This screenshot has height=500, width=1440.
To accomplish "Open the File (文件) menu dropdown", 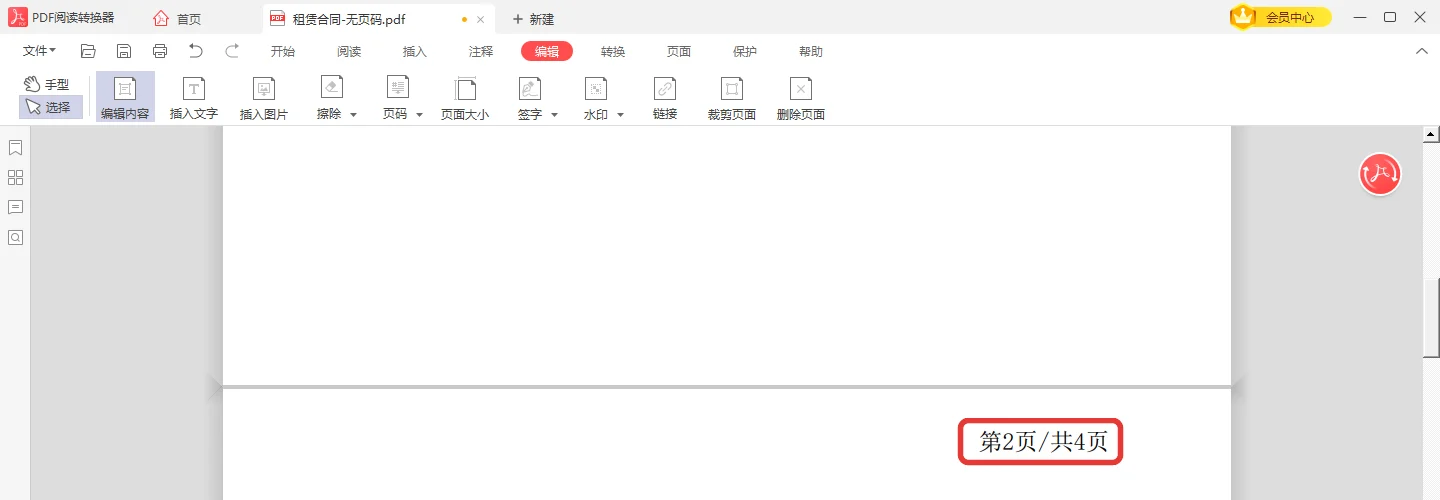I will tap(40, 51).
